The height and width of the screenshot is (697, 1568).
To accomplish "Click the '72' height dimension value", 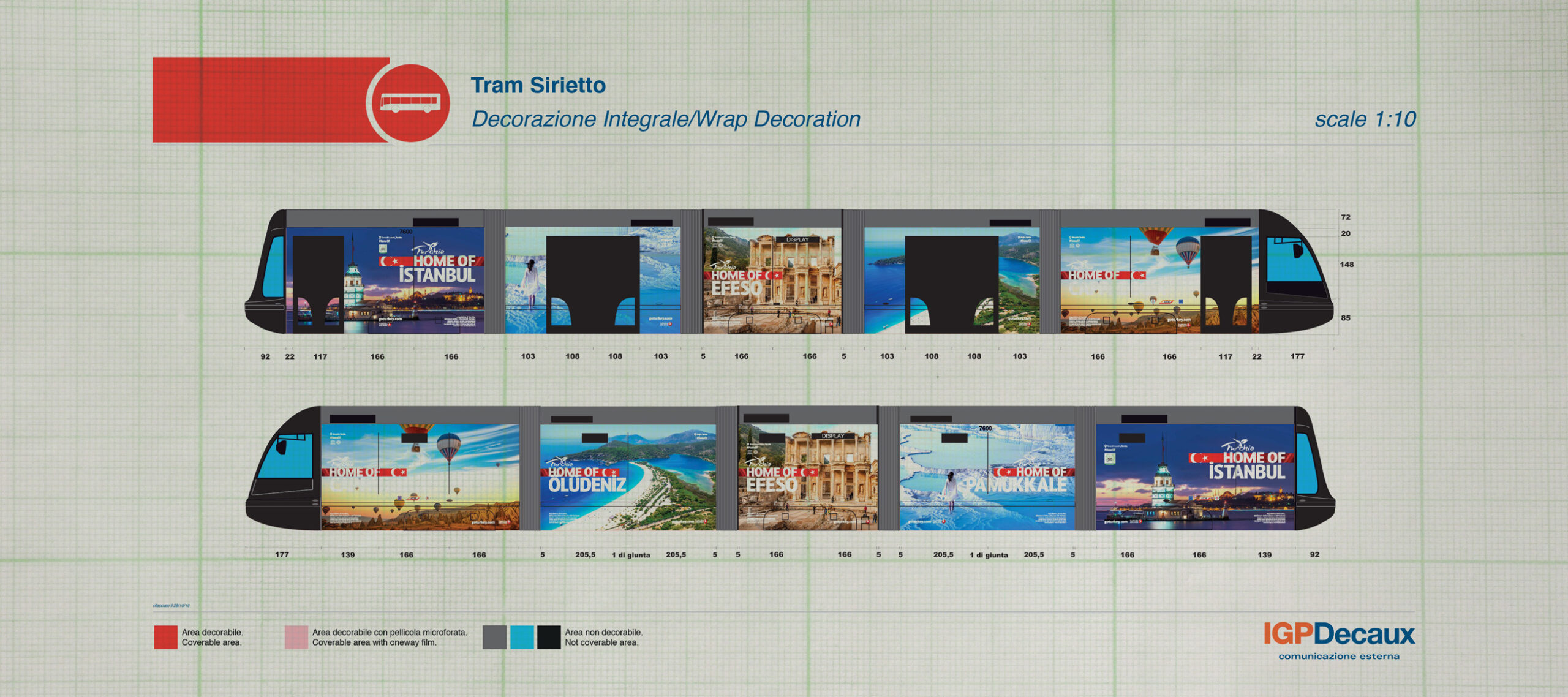I will (1346, 217).
